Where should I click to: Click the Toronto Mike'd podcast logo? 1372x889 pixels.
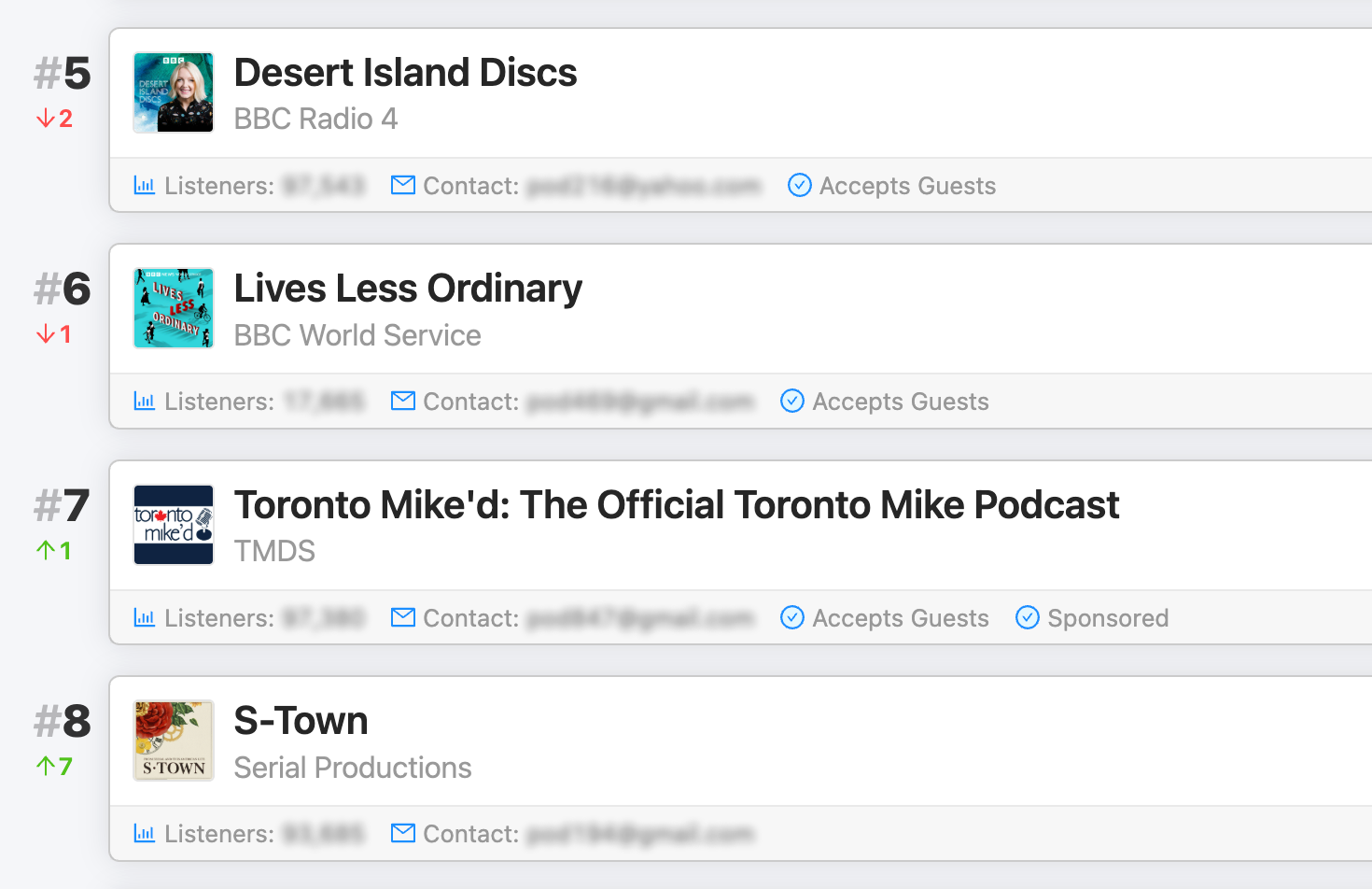point(174,525)
